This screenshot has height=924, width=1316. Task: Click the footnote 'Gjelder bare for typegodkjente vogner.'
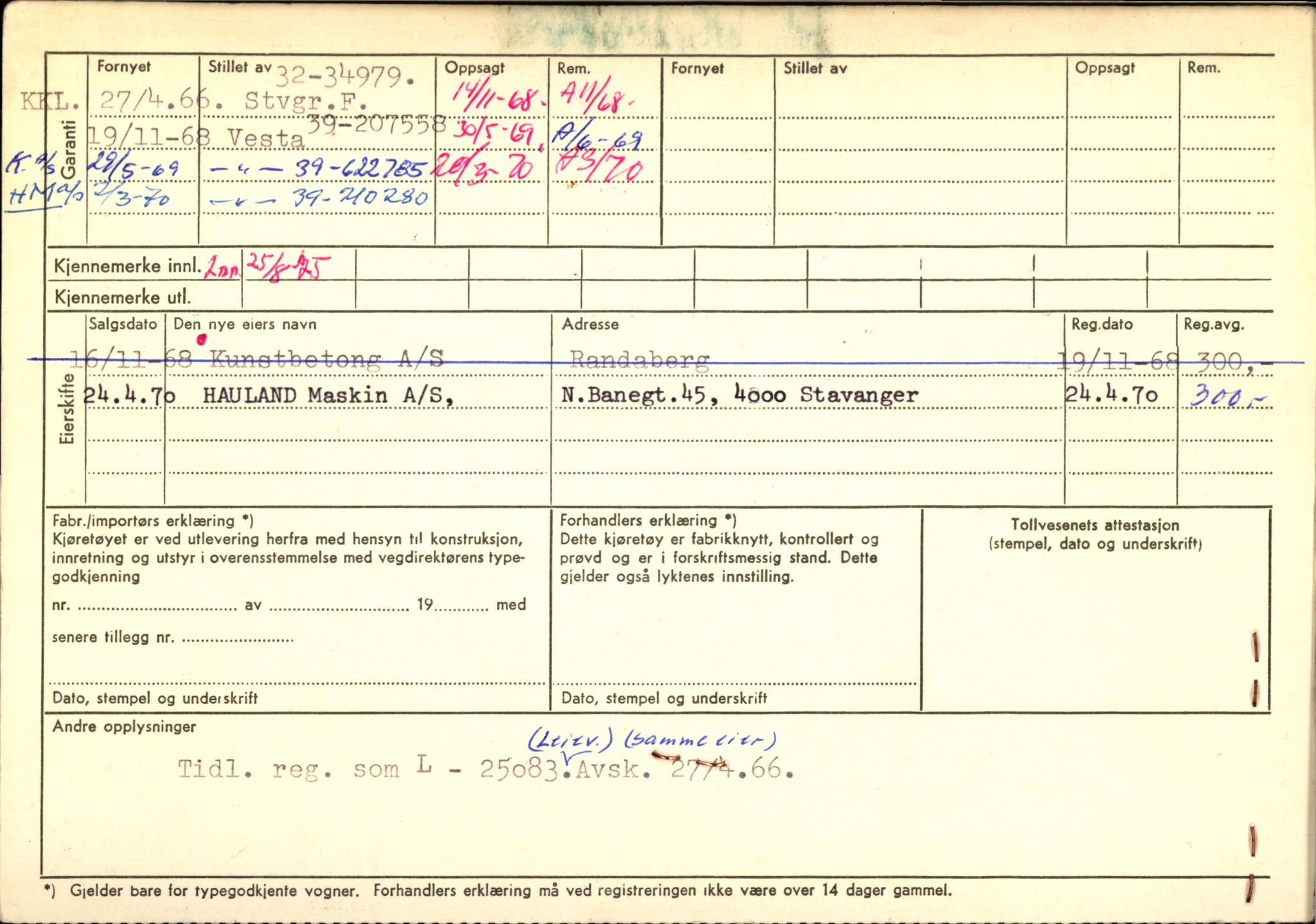pyautogui.click(x=213, y=891)
